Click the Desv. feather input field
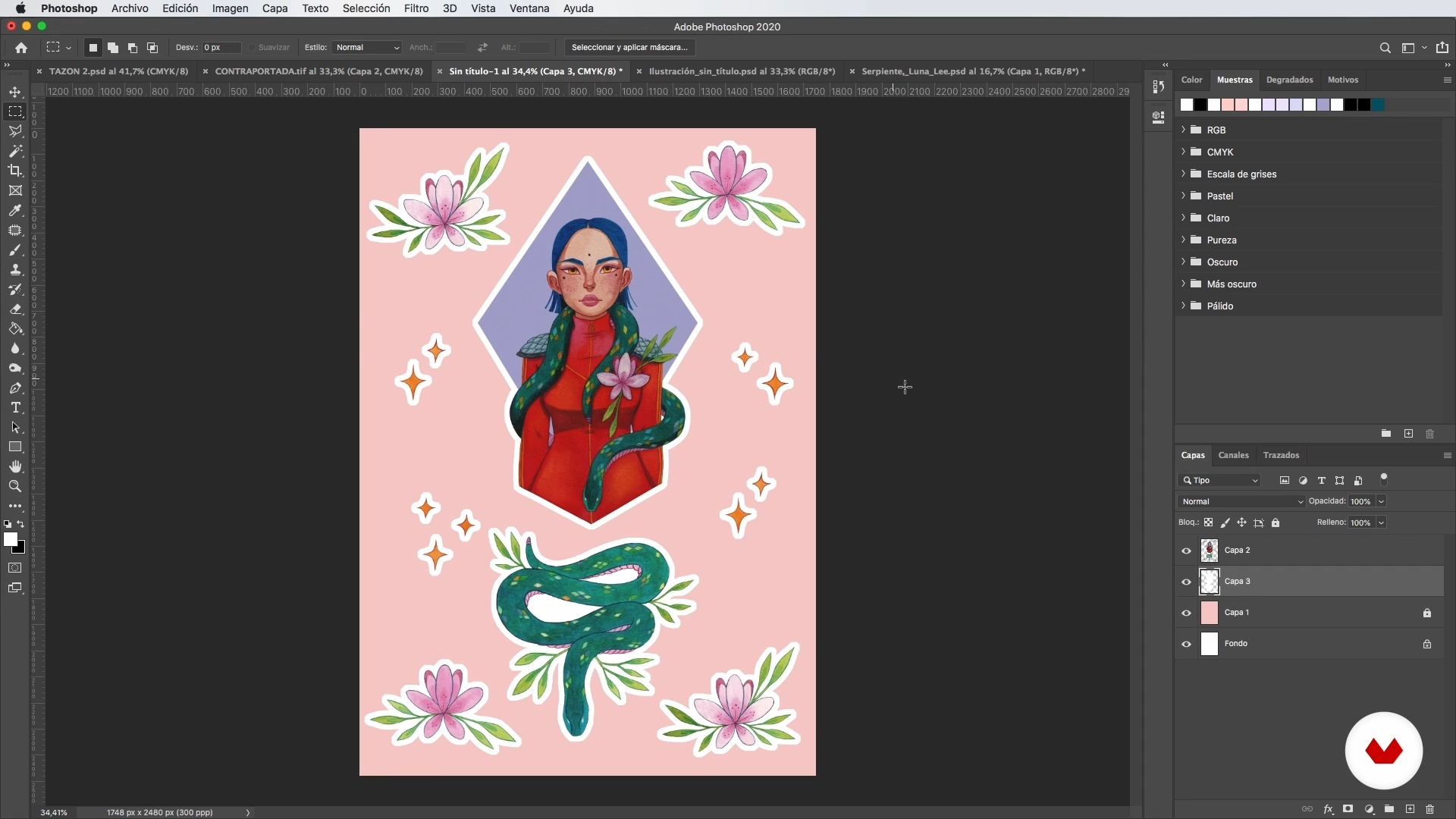 (x=221, y=47)
